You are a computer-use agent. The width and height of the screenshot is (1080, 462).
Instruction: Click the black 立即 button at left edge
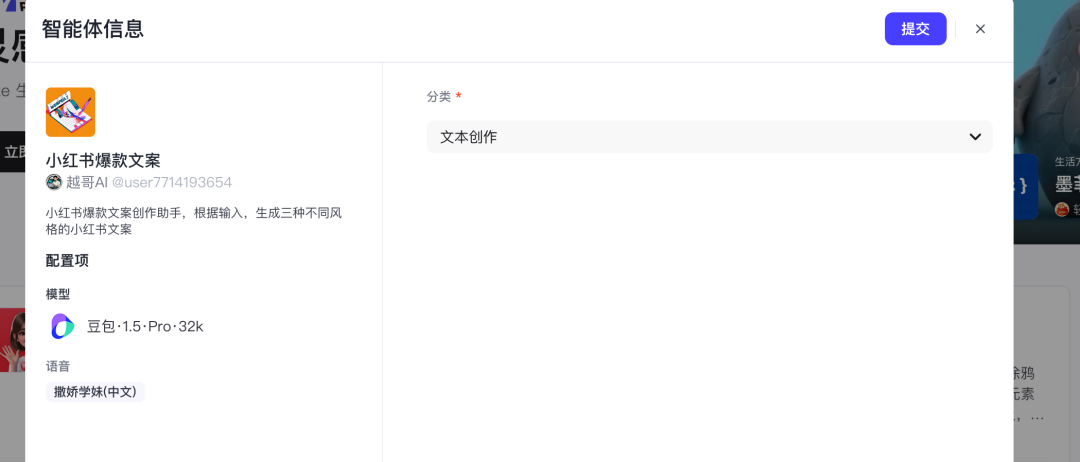12,152
